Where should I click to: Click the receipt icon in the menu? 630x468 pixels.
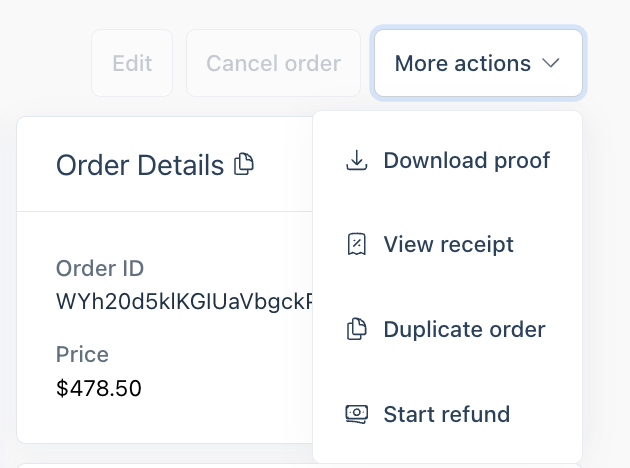(356, 244)
